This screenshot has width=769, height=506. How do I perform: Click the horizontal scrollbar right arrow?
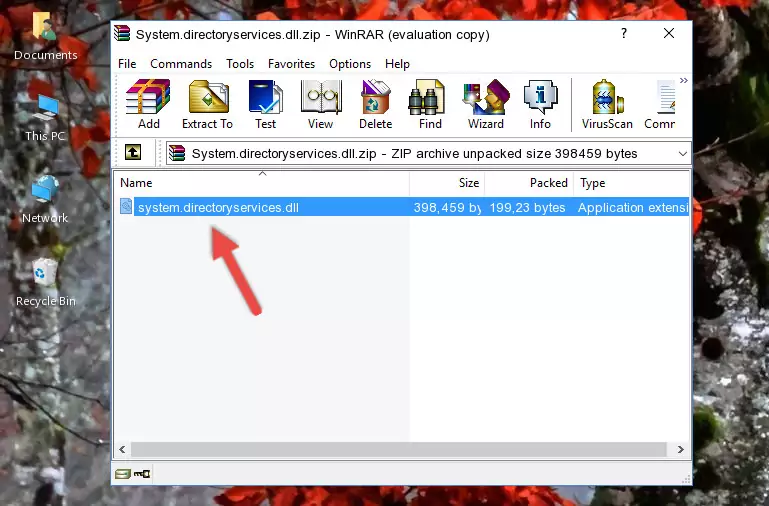point(681,449)
